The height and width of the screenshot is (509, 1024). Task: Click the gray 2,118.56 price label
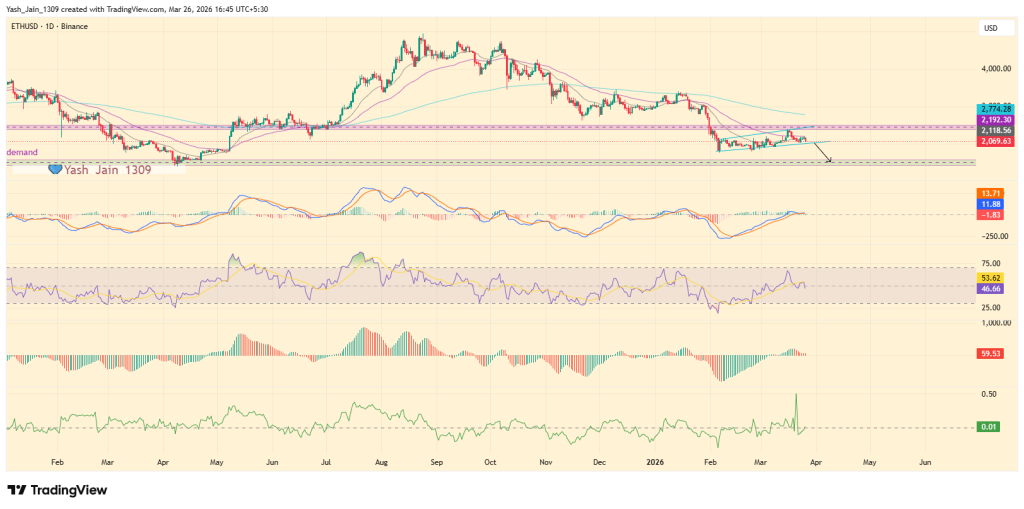coord(996,130)
